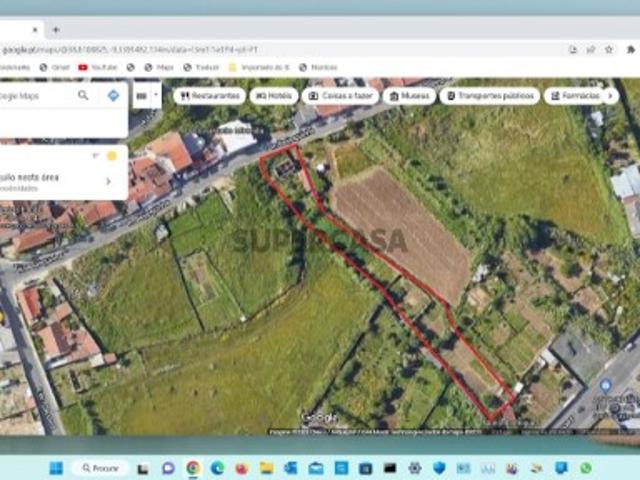Toggle the Hotéis category chip
Screen dimensions: 640x480
pos(275,96)
